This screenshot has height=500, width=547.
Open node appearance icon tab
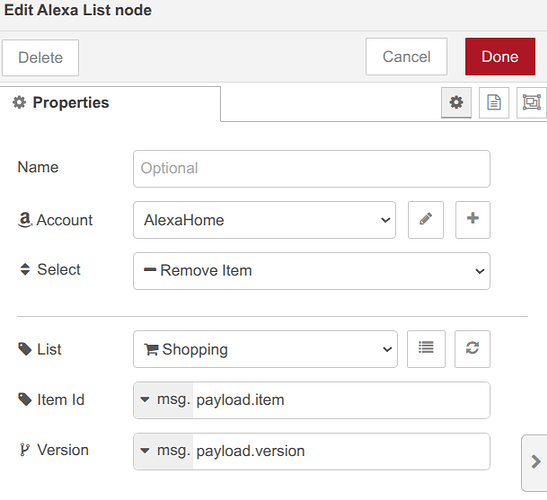[531, 103]
